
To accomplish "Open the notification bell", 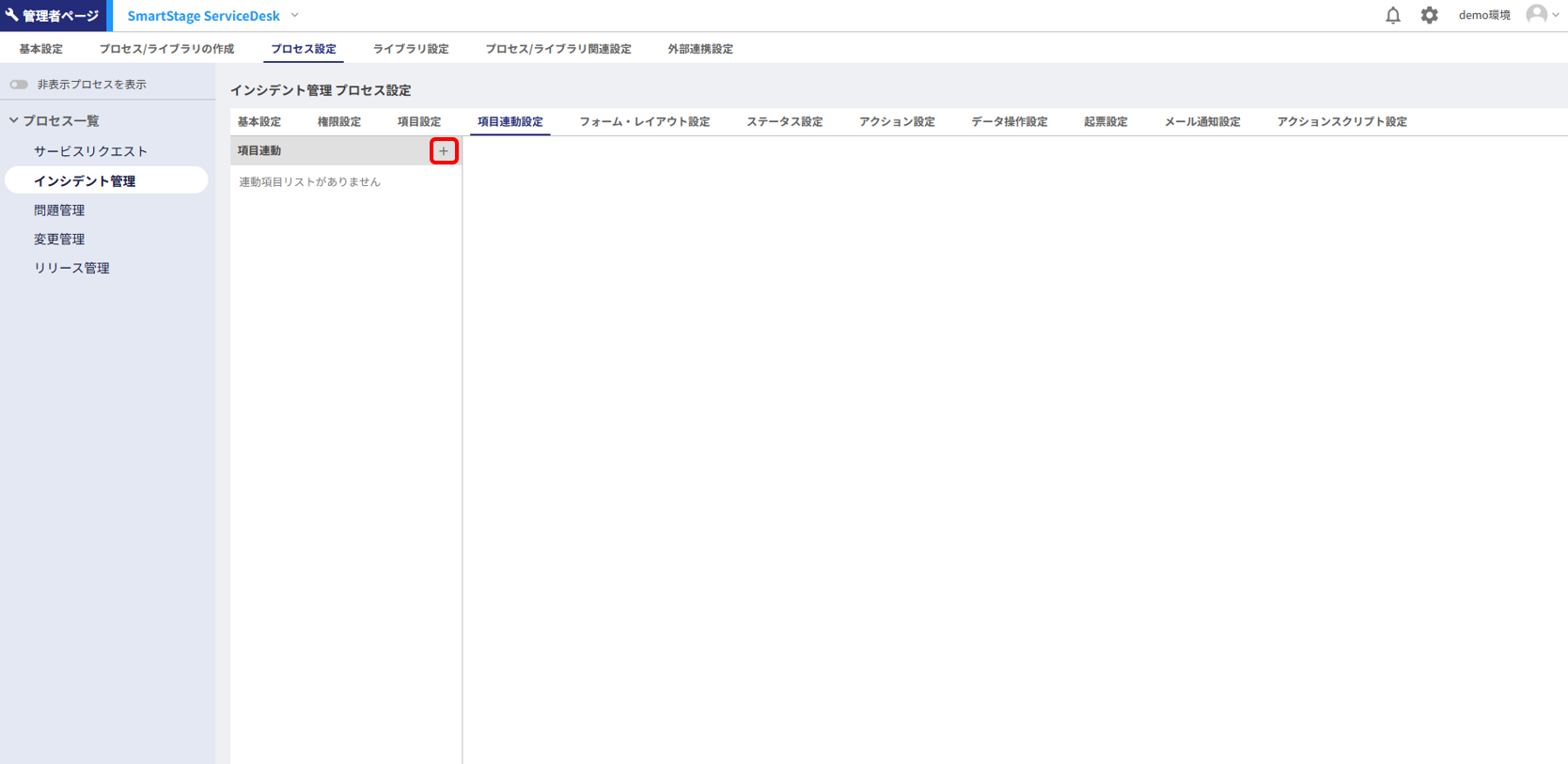I will (x=1392, y=15).
